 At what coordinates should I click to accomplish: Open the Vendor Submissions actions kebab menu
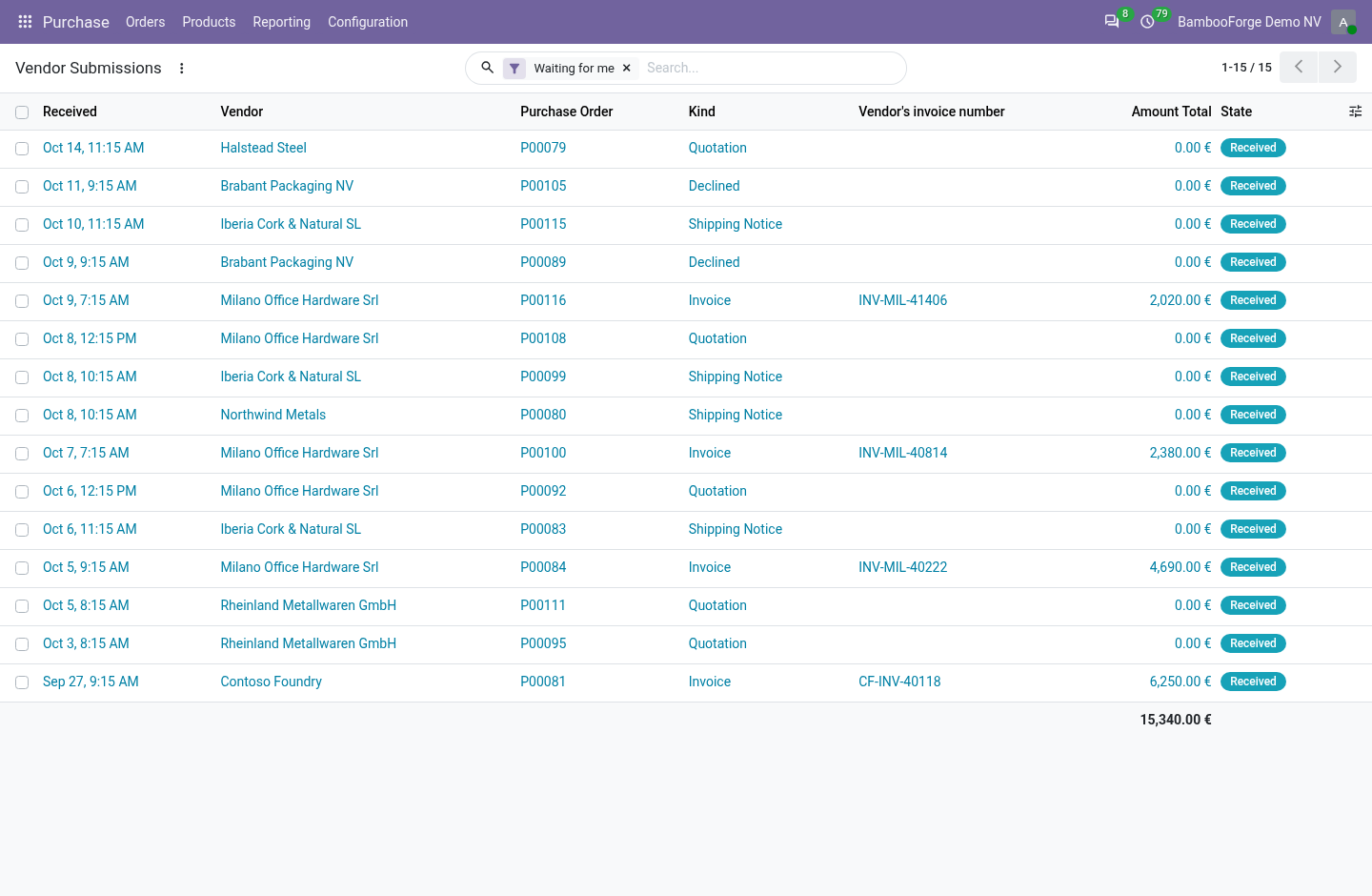pyautogui.click(x=182, y=69)
